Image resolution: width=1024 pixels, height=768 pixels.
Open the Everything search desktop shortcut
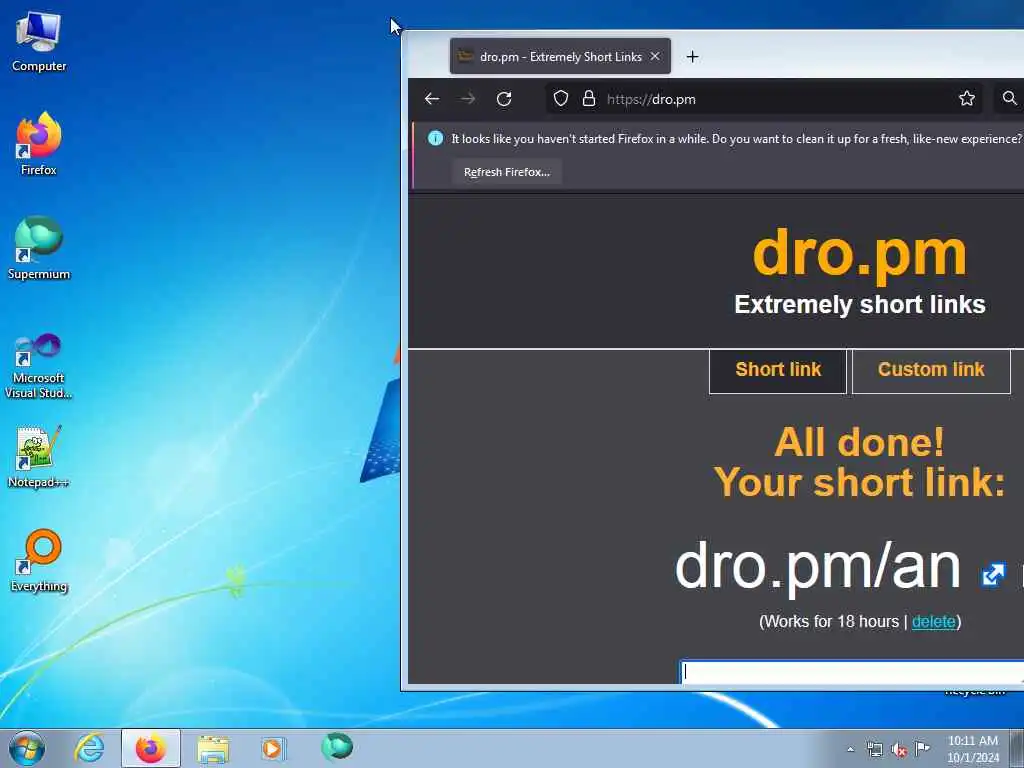coord(39,560)
